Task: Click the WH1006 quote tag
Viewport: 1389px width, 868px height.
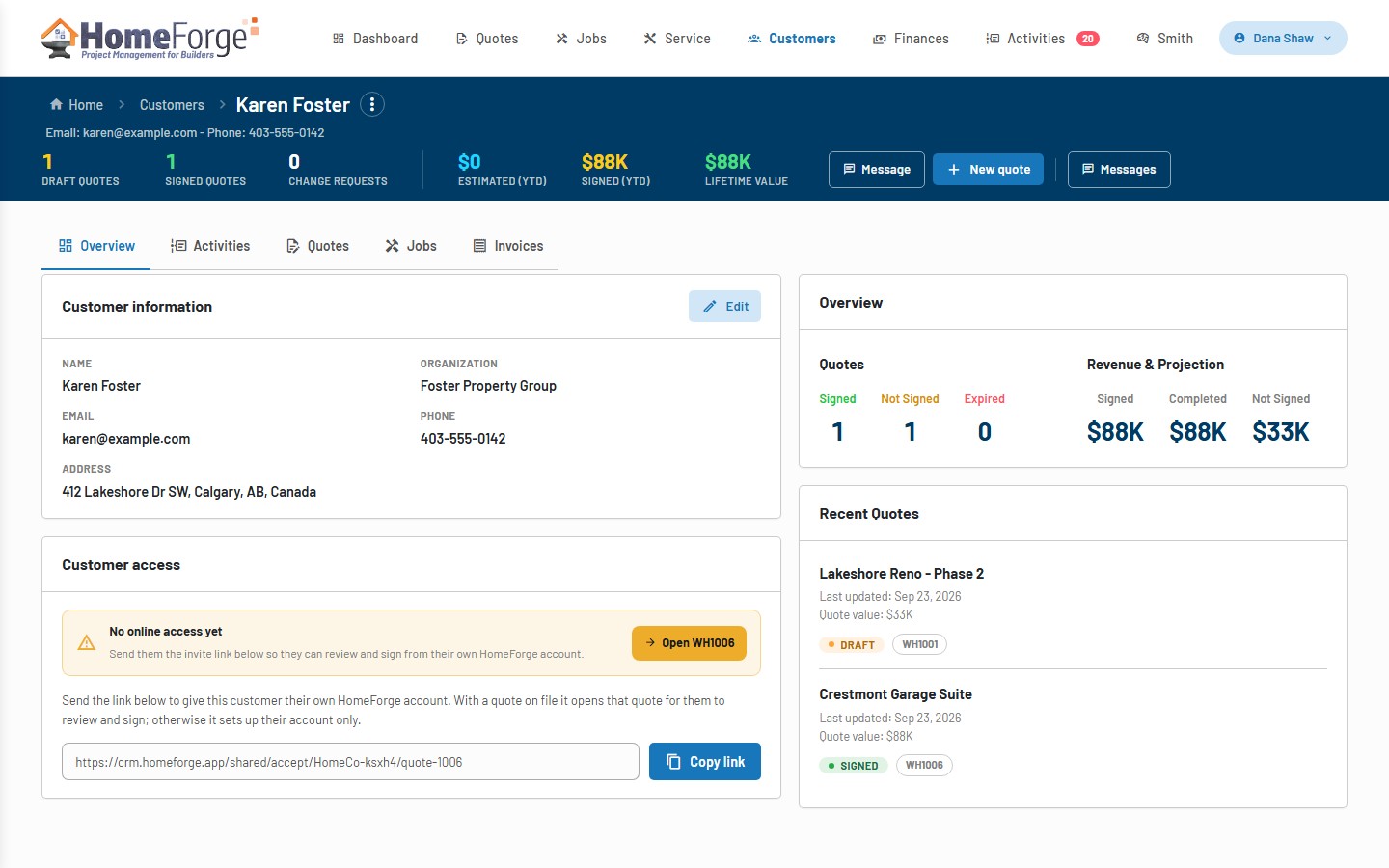Action: (x=924, y=765)
